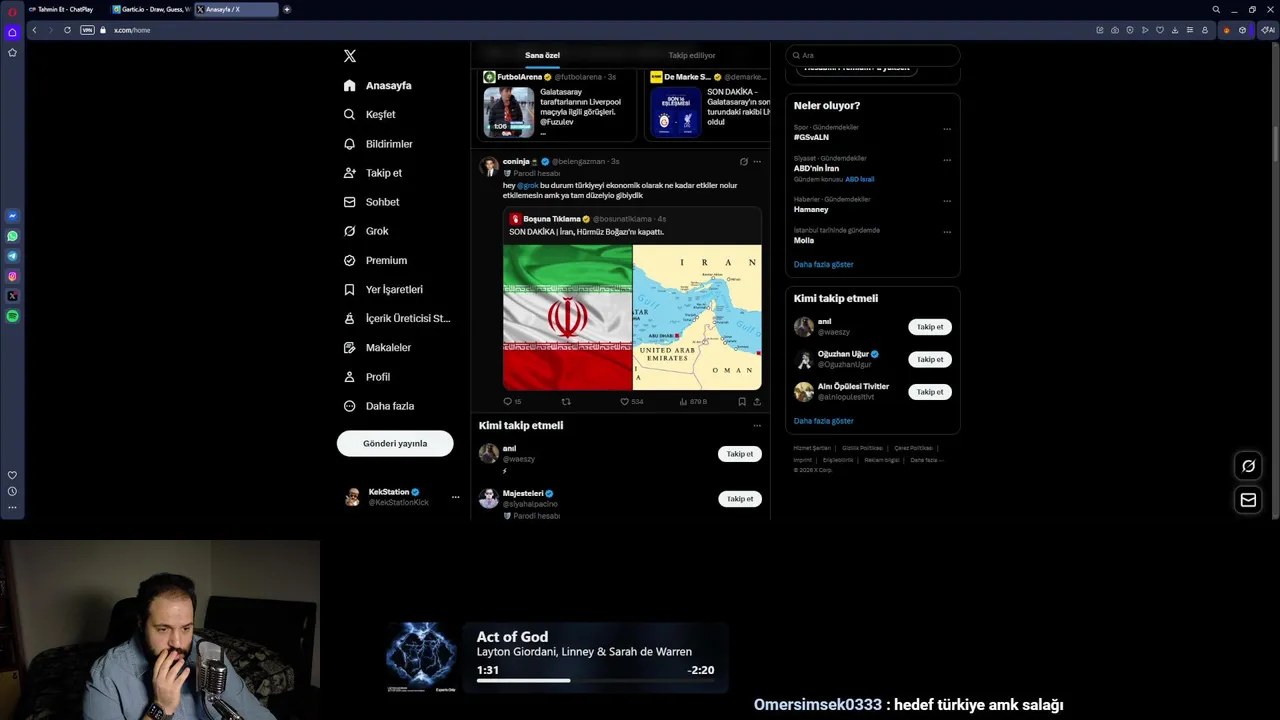This screenshot has width=1280, height=720.
Task: Open KekStation account menu dots
Action: [x=455, y=497]
